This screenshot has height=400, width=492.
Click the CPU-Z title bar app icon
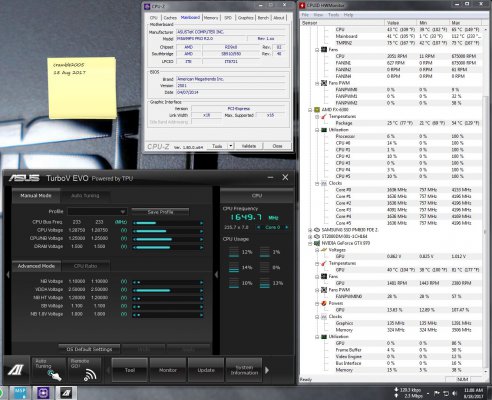pos(147,6)
